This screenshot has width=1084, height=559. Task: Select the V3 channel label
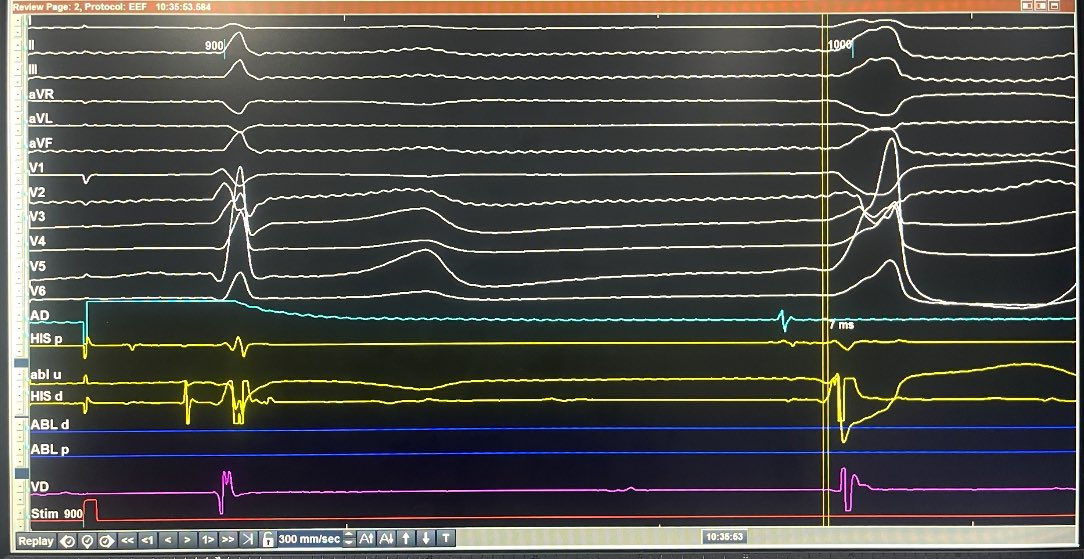pos(37,217)
